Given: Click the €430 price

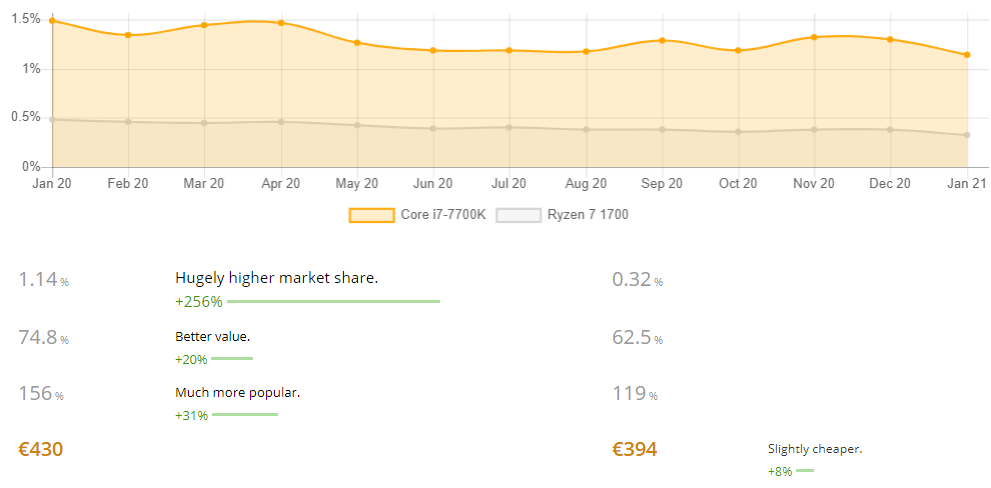Looking at the screenshot, I should click(x=40, y=449).
